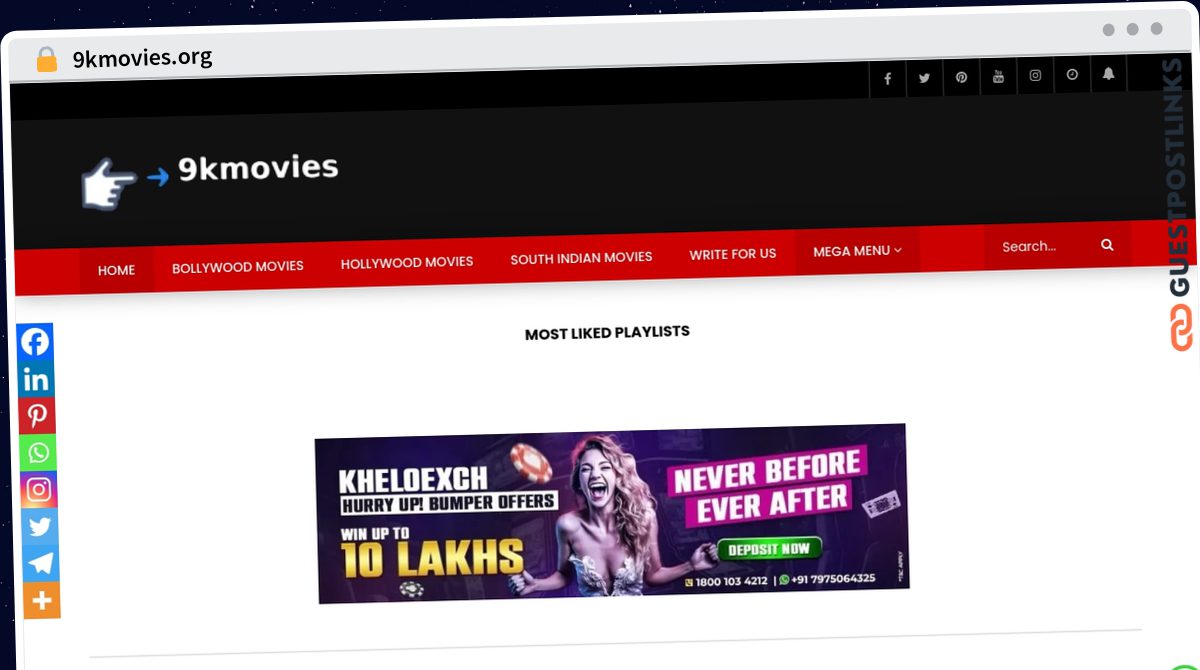Expand the Mega Menu dropdown

[857, 251]
